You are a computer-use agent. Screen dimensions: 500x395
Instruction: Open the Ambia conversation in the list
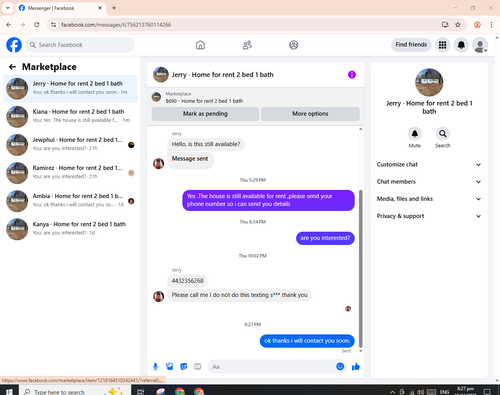coord(70,201)
